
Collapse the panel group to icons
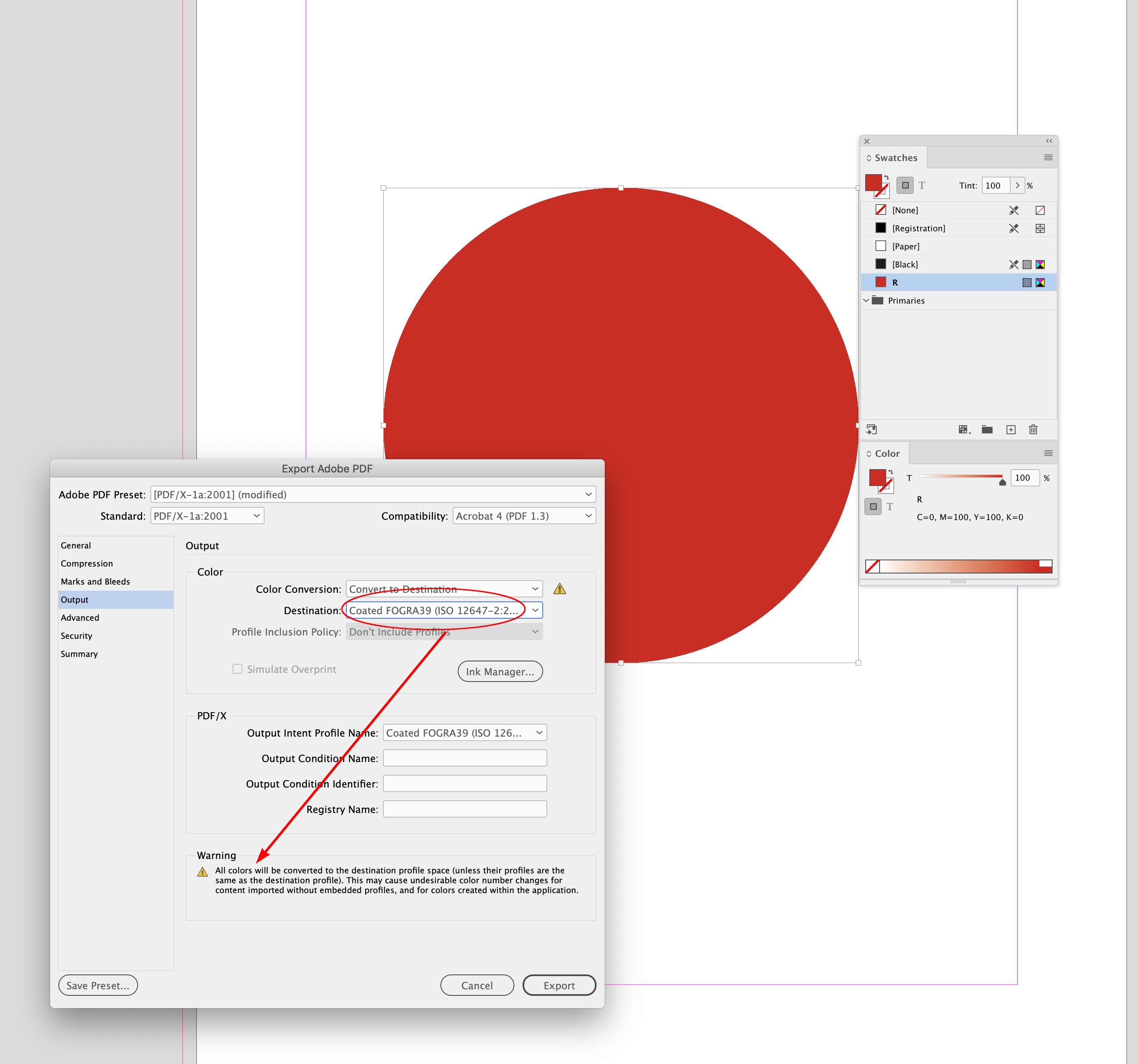[x=1049, y=141]
